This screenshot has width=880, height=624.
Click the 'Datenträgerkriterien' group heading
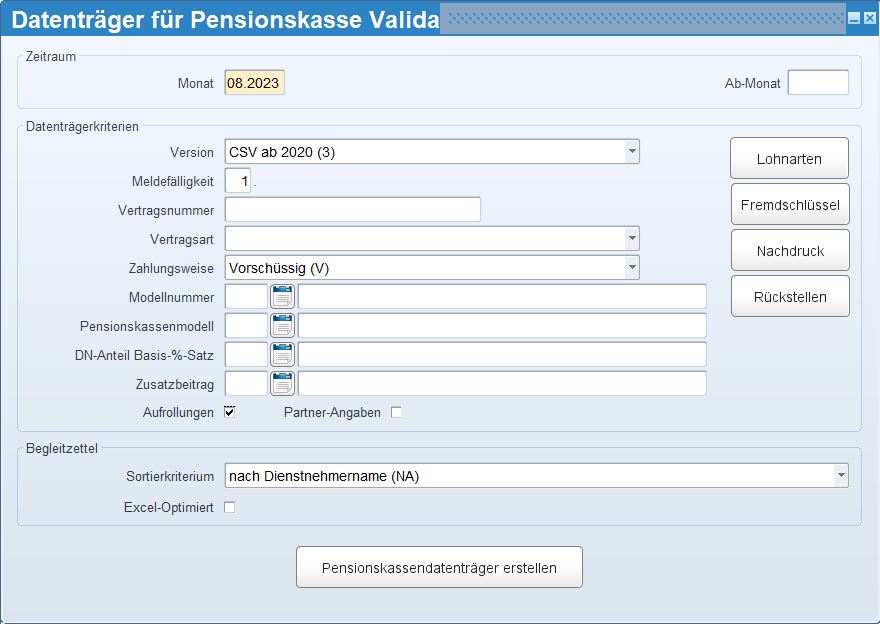[x=82, y=126]
